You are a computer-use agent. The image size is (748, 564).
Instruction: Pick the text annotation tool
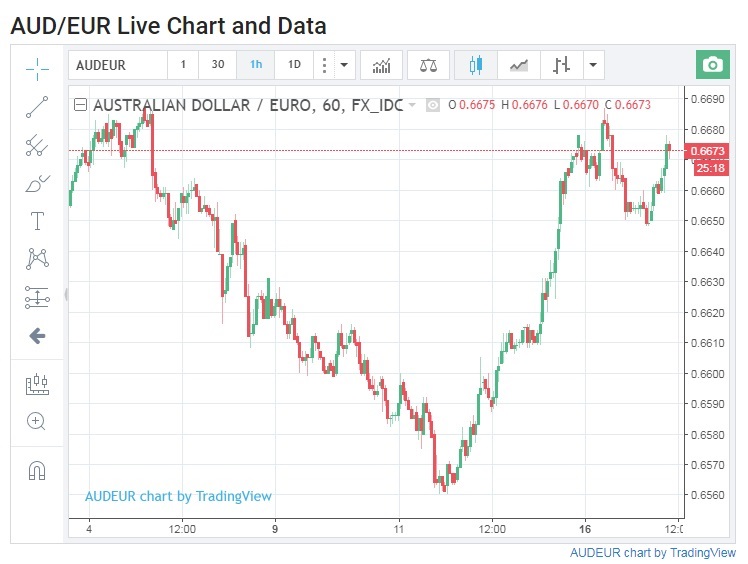point(37,221)
